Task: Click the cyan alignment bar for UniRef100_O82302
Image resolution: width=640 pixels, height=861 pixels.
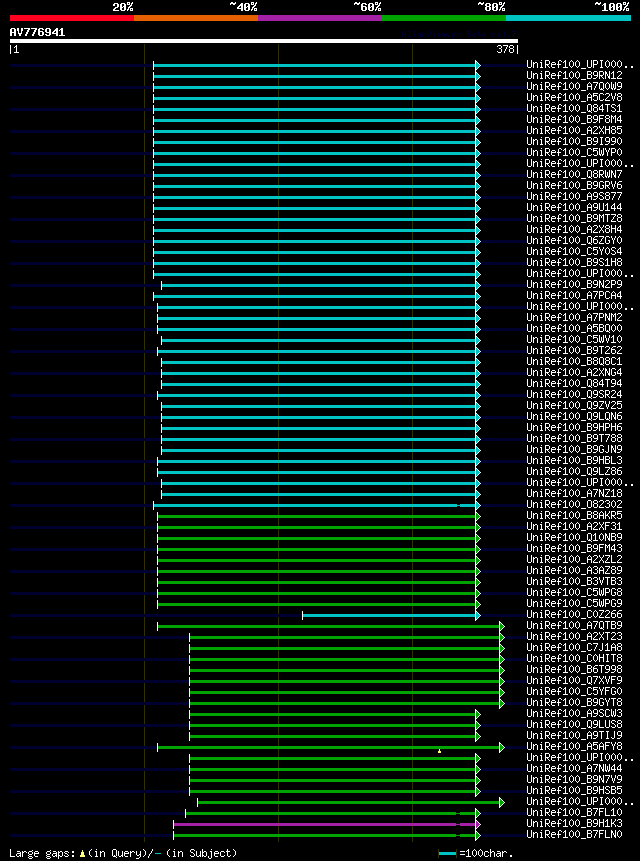Action: point(315,505)
